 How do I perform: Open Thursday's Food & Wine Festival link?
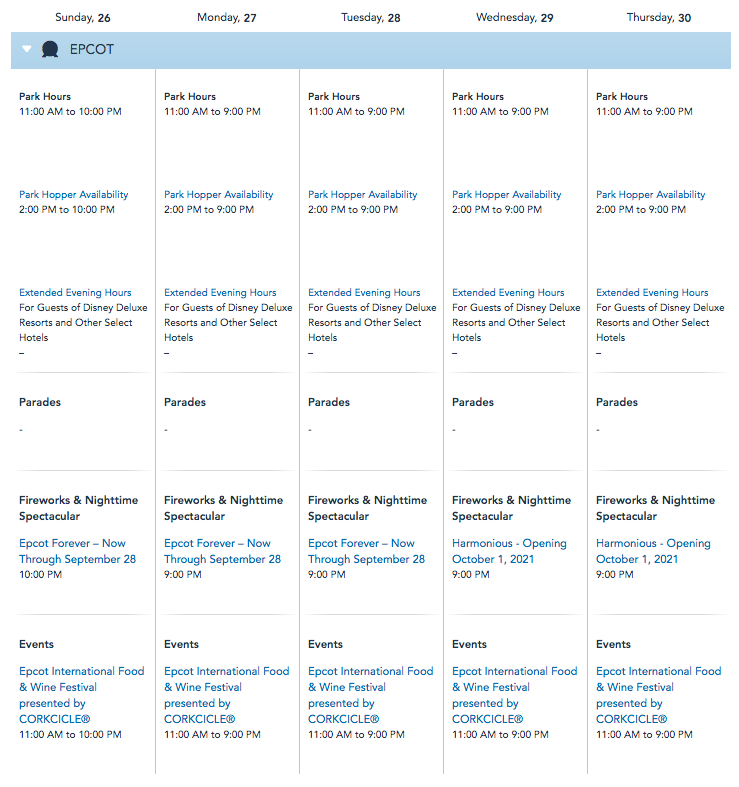point(658,695)
